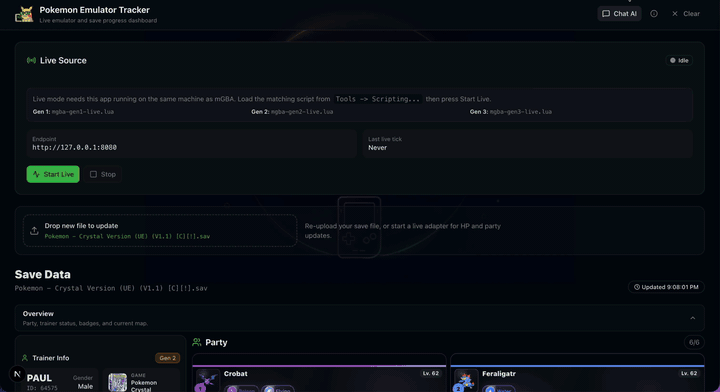The width and height of the screenshot is (720, 392).
Task: Click the Pokemon Crystal game cover thumbnail
Action: tap(118, 382)
